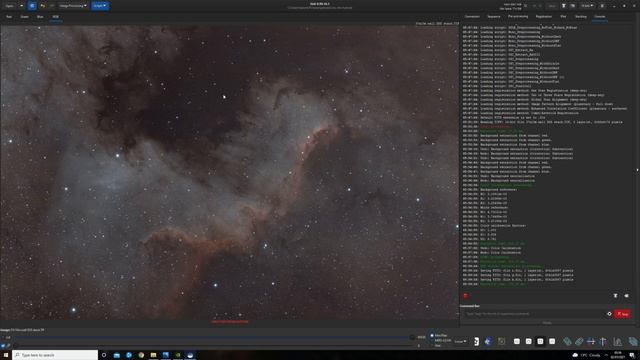Screen dimensions: 640x360
Task: Open the bit-depth dropdown in header
Action: click(587, 6)
